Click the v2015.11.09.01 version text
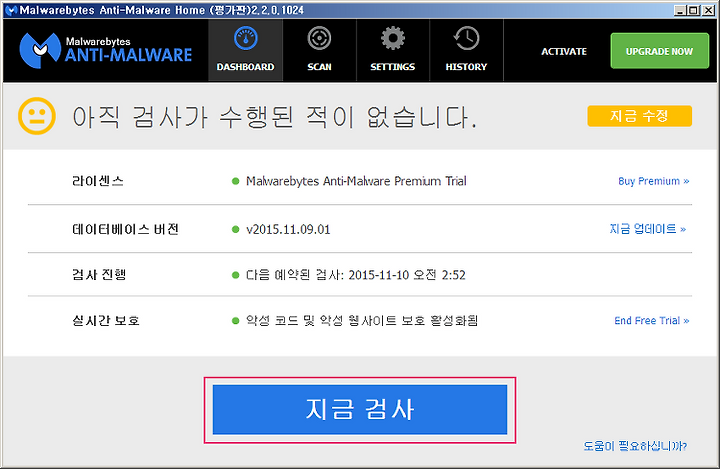 pyautogui.click(x=288, y=229)
